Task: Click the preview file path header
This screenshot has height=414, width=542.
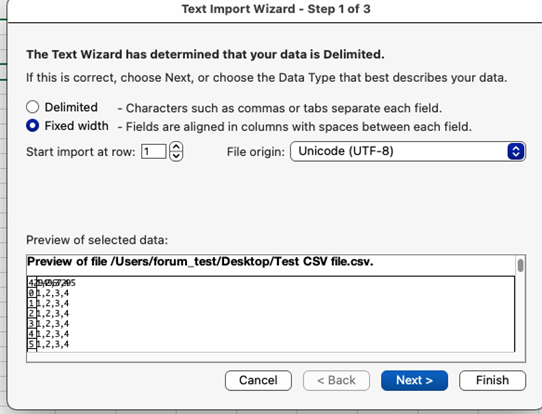Action: [x=200, y=262]
